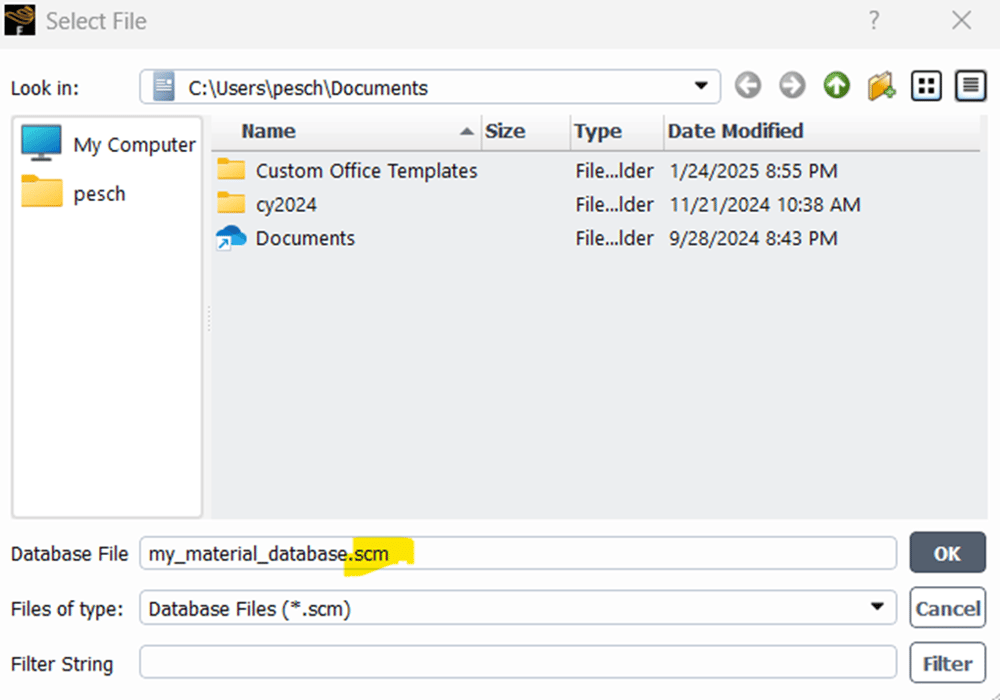Select My Computer in the sidebar
This screenshot has height=700, width=1000.
point(105,143)
